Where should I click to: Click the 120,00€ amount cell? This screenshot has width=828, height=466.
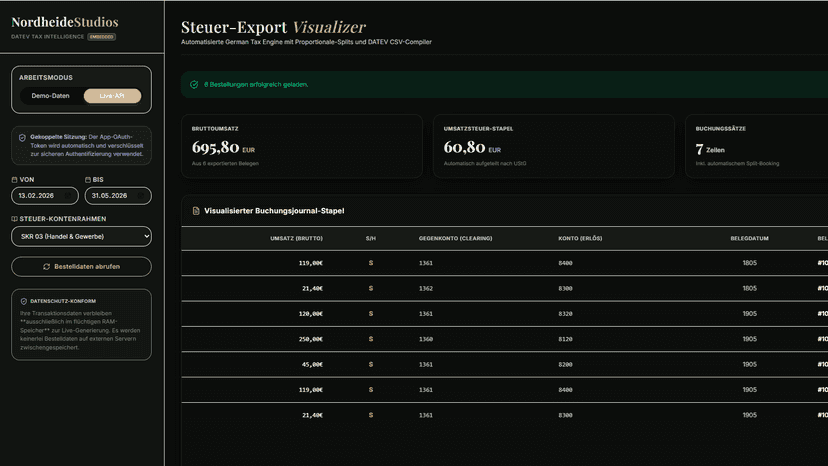click(x=310, y=314)
